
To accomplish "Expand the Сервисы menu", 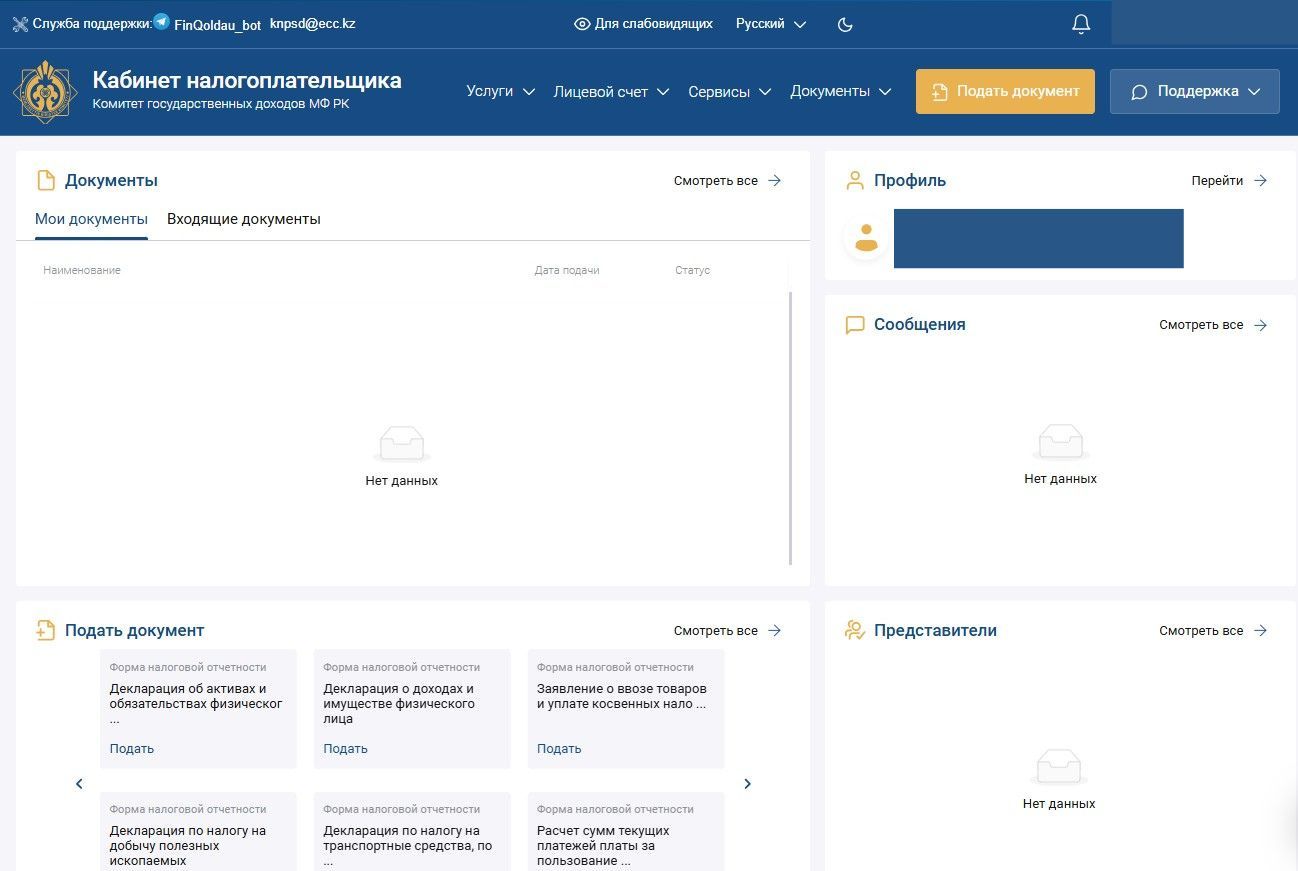I will pos(730,91).
